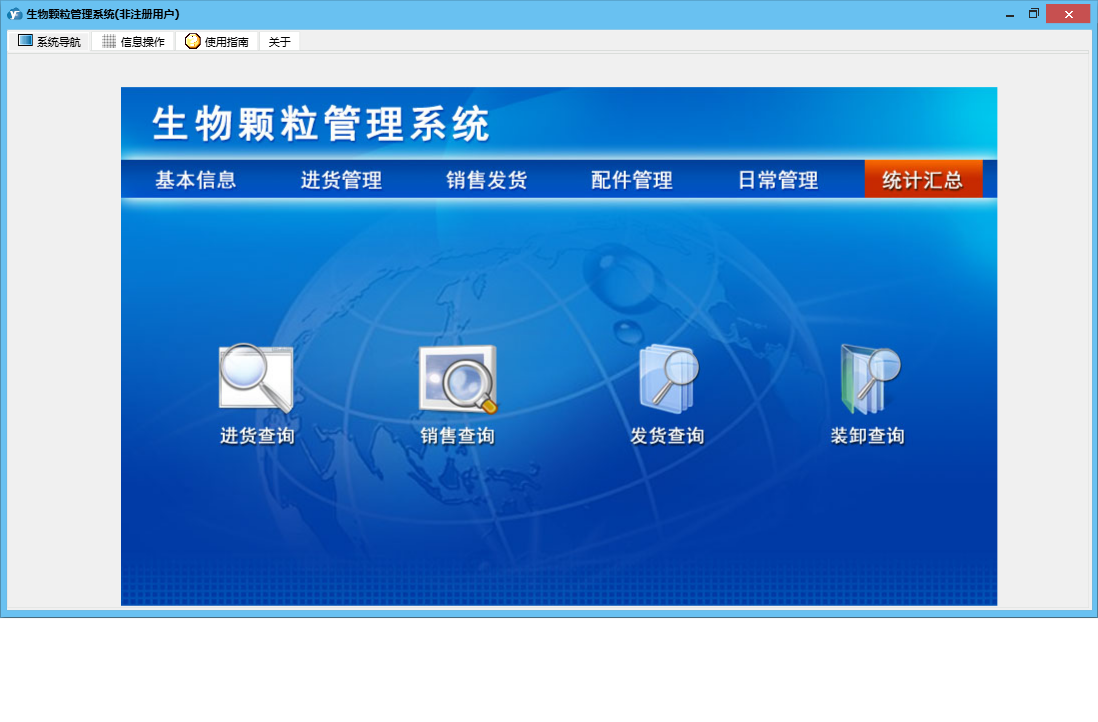Restore down the application window
Viewport: 1098px width, 722px height.
[x=1034, y=14]
